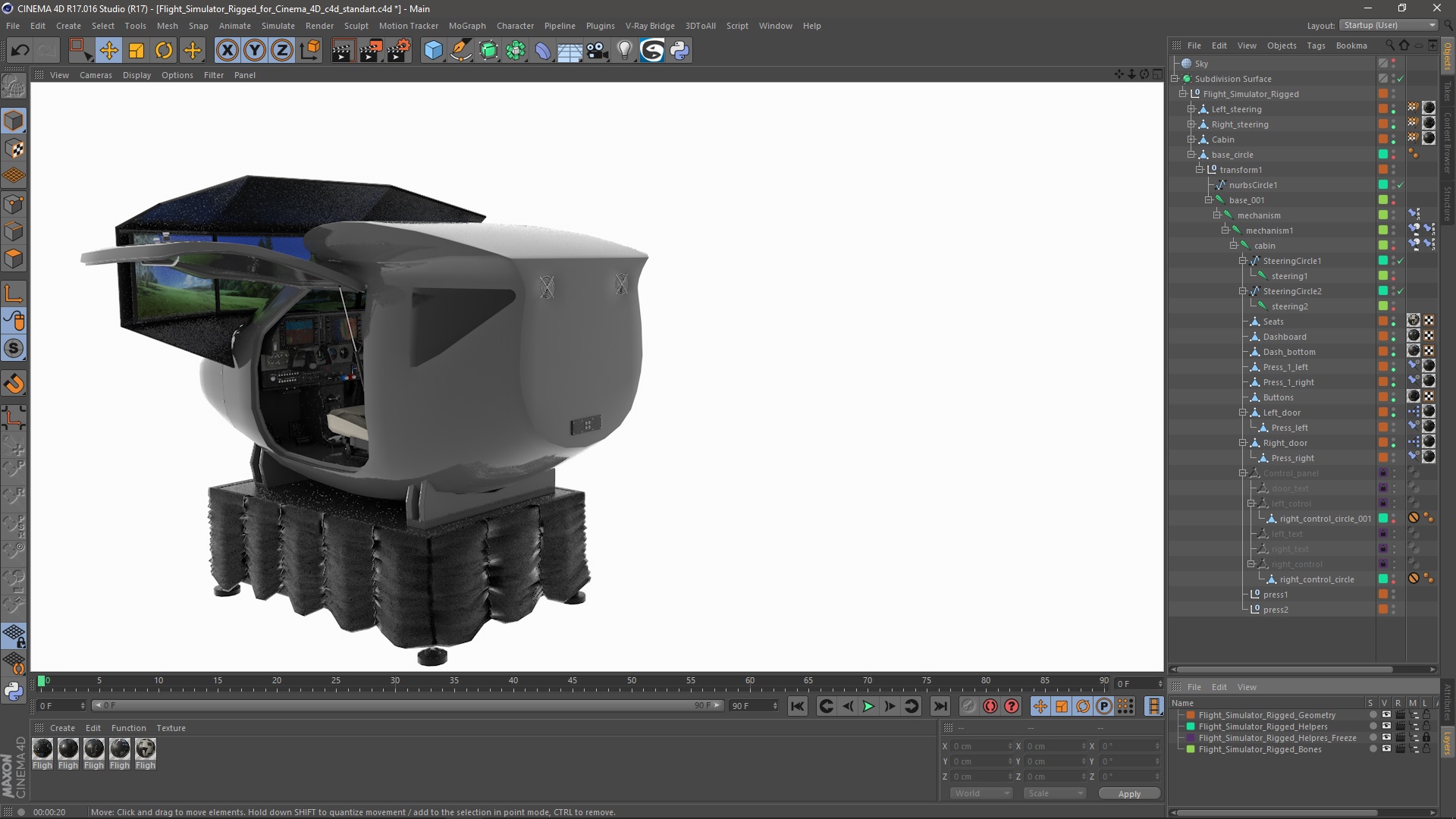Toggle SteeringCircle1 enable checkmark
The width and height of the screenshot is (1456, 819).
coord(1401,261)
